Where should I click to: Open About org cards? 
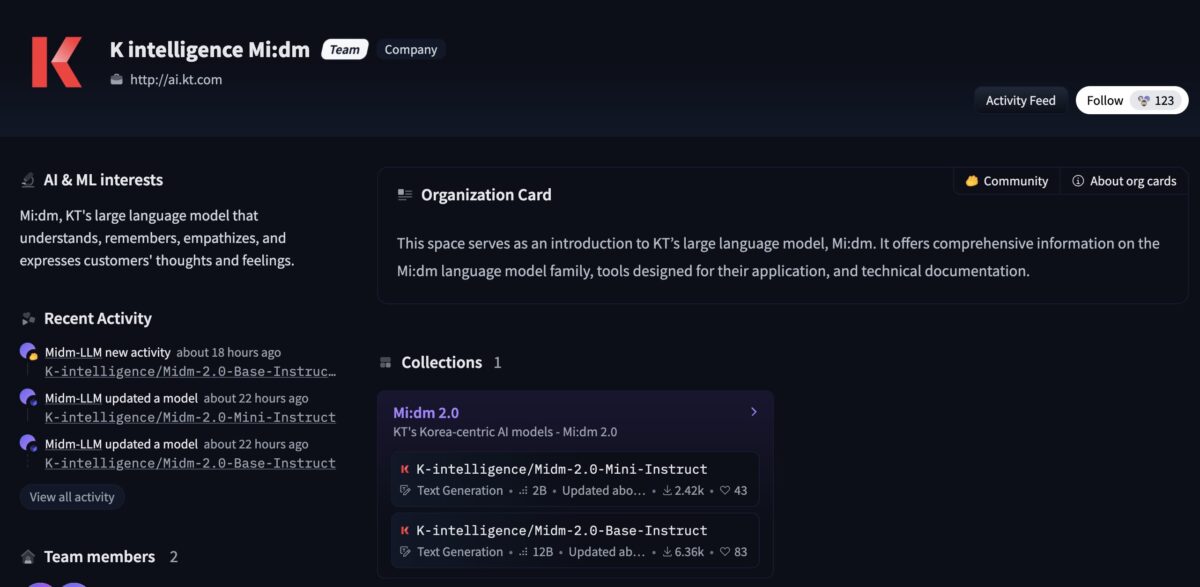coord(1124,181)
